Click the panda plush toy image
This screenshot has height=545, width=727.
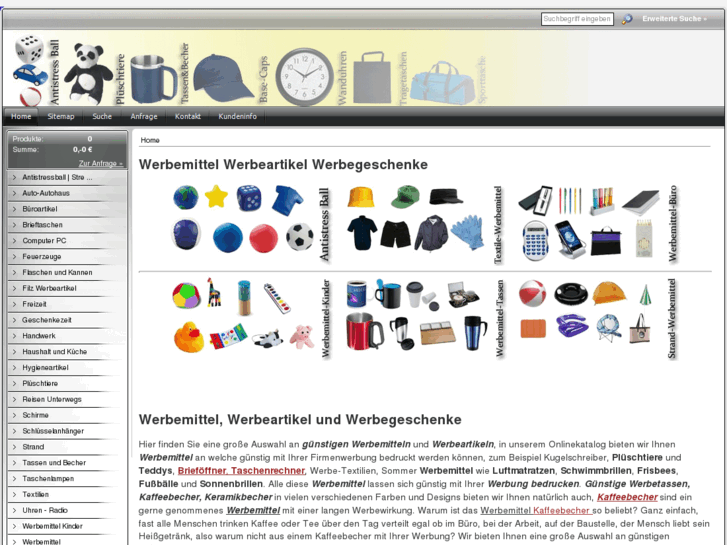[x=88, y=73]
